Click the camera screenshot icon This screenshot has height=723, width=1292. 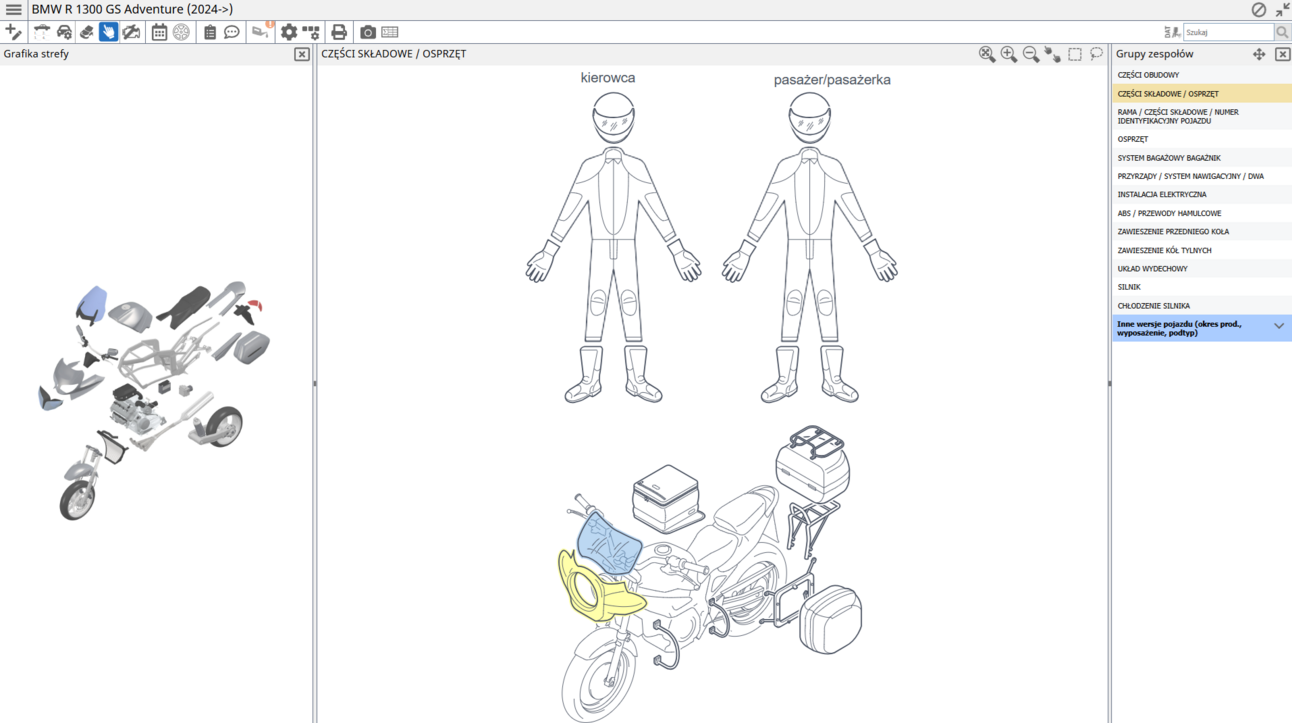(368, 32)
